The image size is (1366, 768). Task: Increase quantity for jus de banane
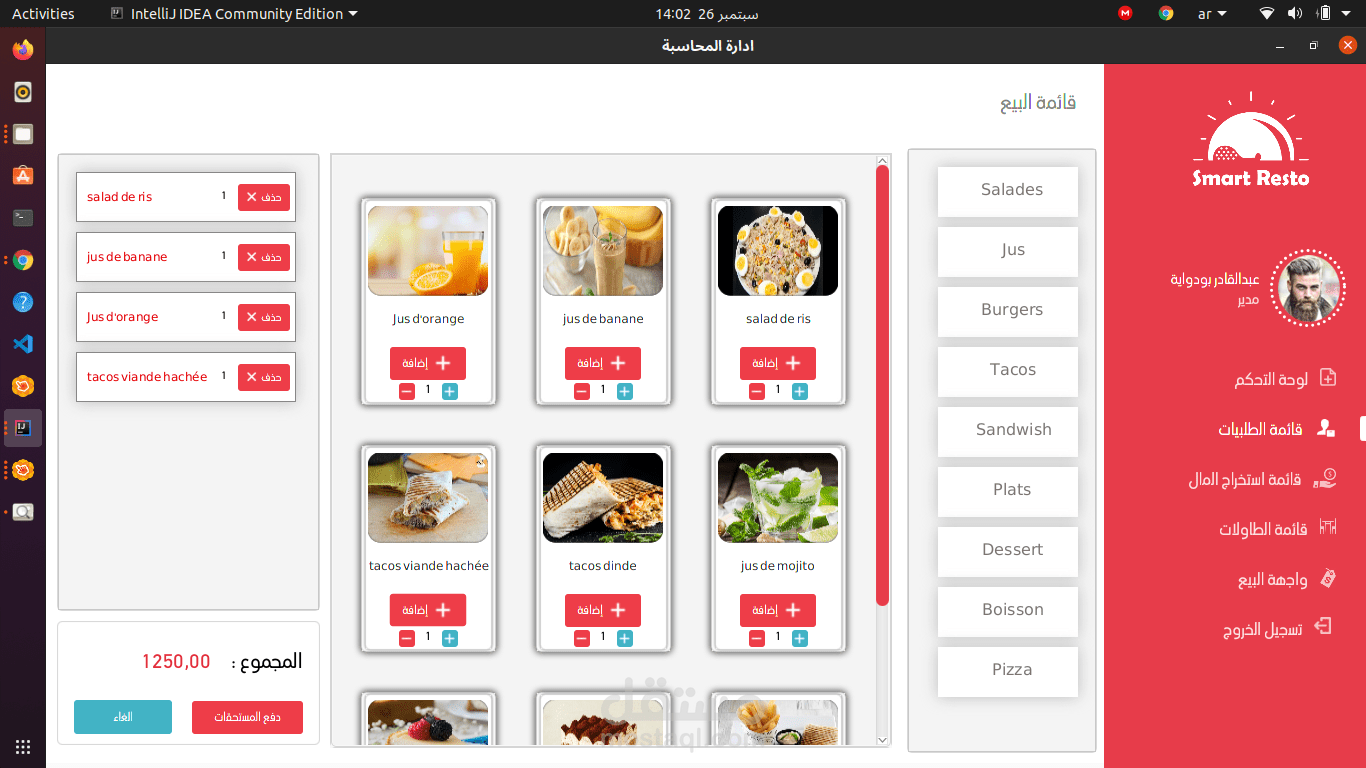625,392
